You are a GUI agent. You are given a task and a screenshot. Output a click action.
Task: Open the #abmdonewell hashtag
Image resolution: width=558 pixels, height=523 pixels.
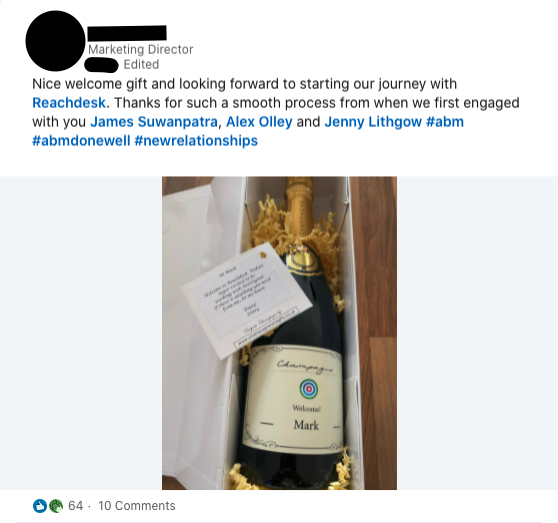pyautogui.click(x=81, y=141)
